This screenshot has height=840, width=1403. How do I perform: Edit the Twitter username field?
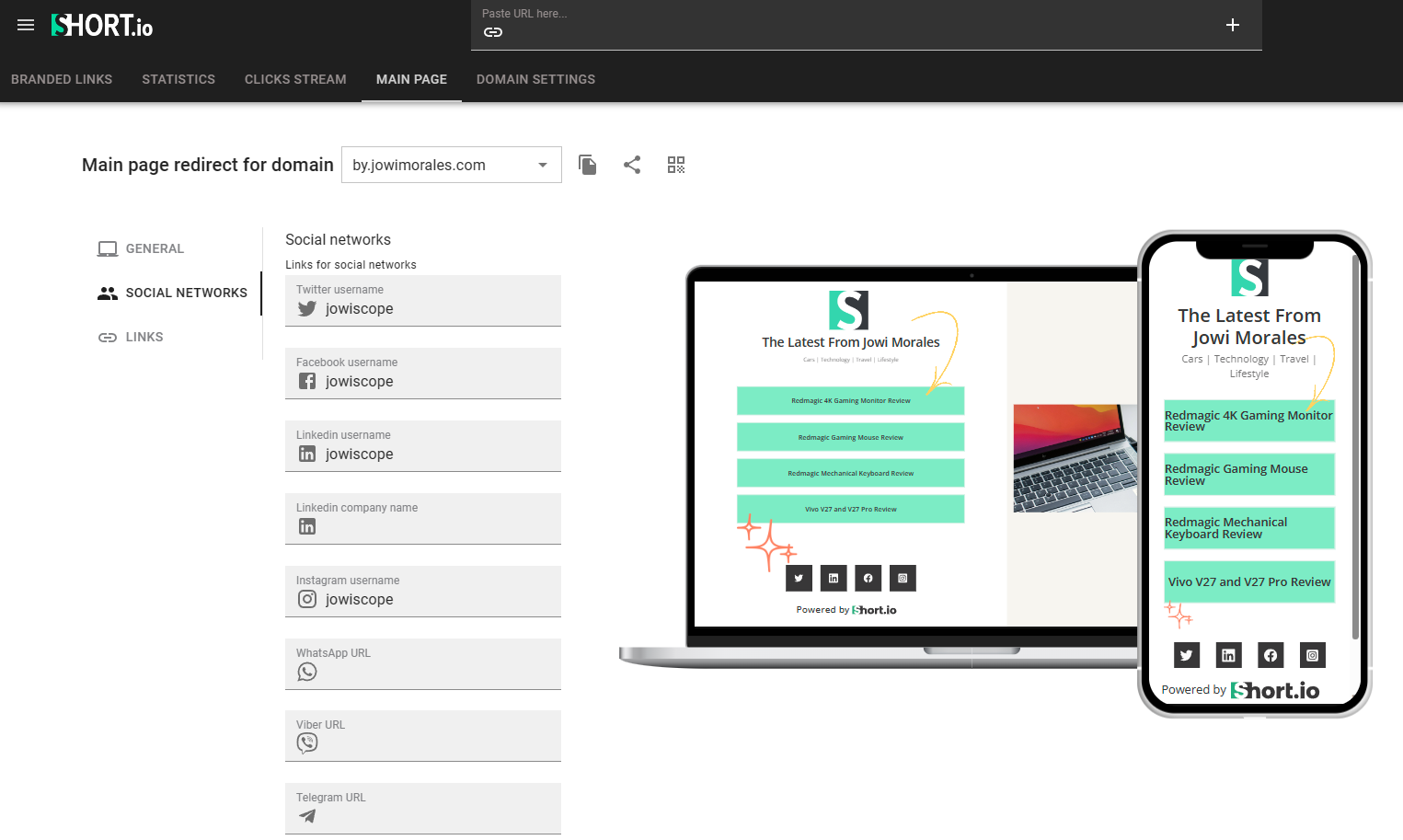tap(423, 301)
